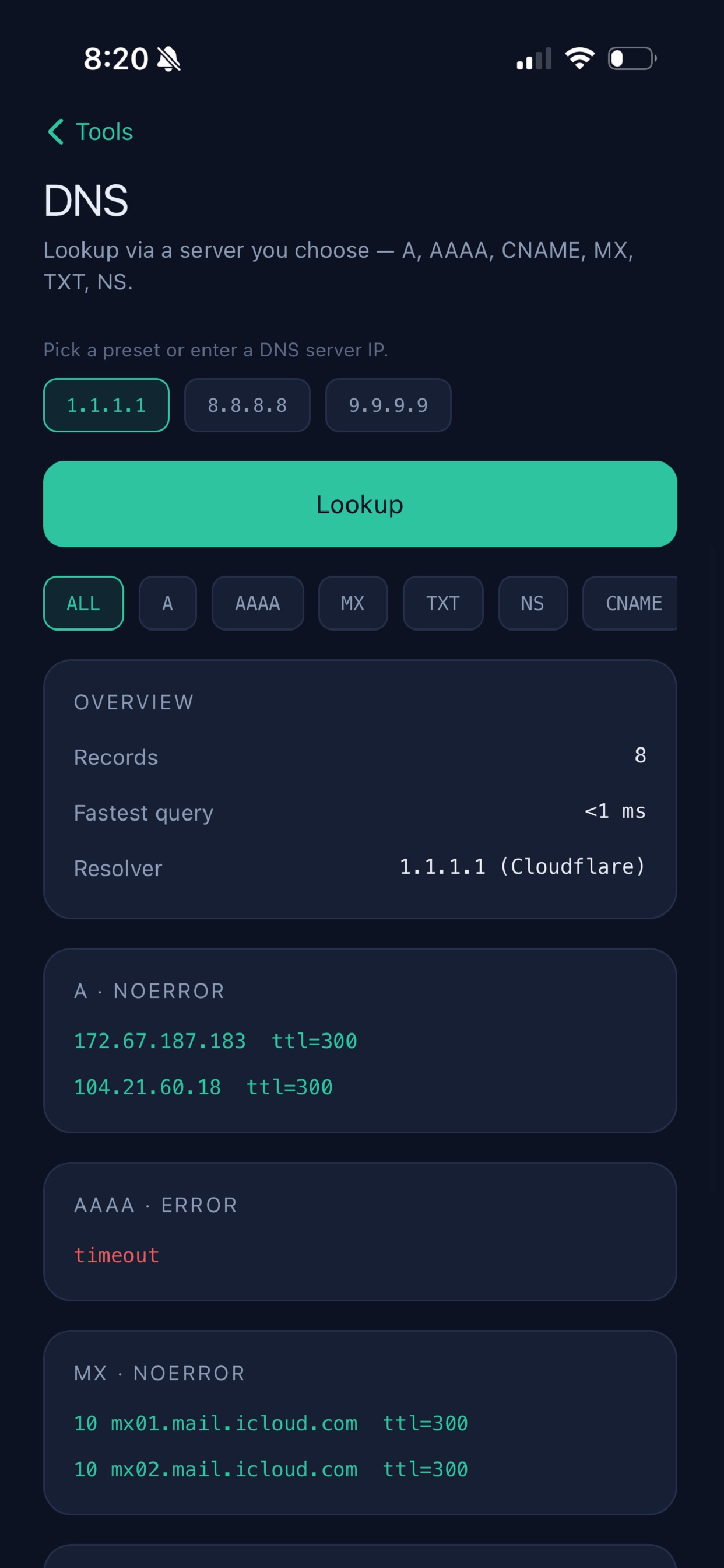Tap the battery indicator icon
The width and height of the screenshot is (724, 1568).
[x=632, y=58]
